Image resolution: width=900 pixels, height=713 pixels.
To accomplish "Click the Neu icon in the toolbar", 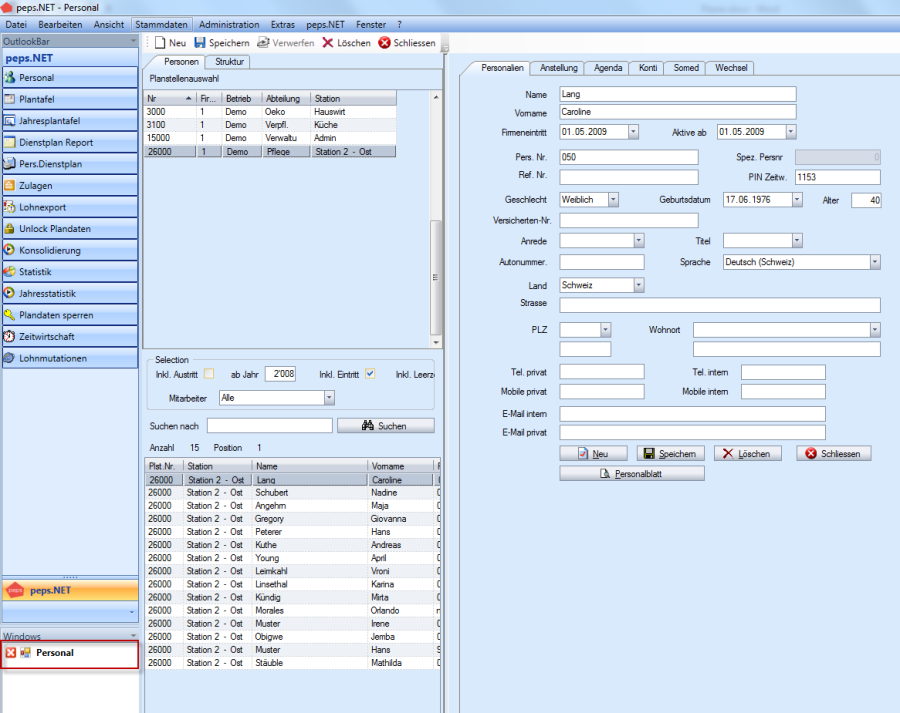I will click(x=160, y=43).
